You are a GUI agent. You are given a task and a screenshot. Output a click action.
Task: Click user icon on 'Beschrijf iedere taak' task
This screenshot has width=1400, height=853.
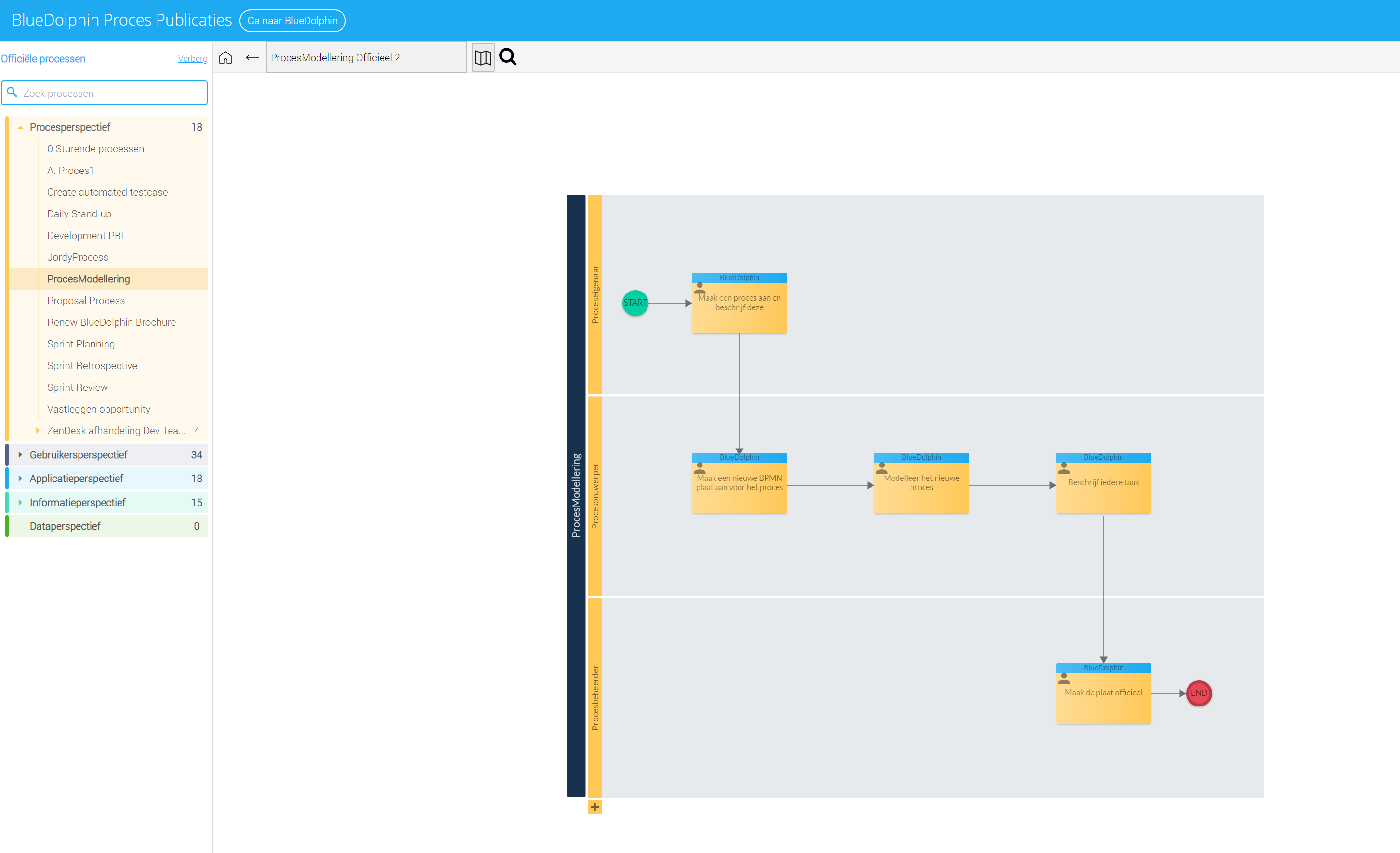click(x=1064, y=468)
